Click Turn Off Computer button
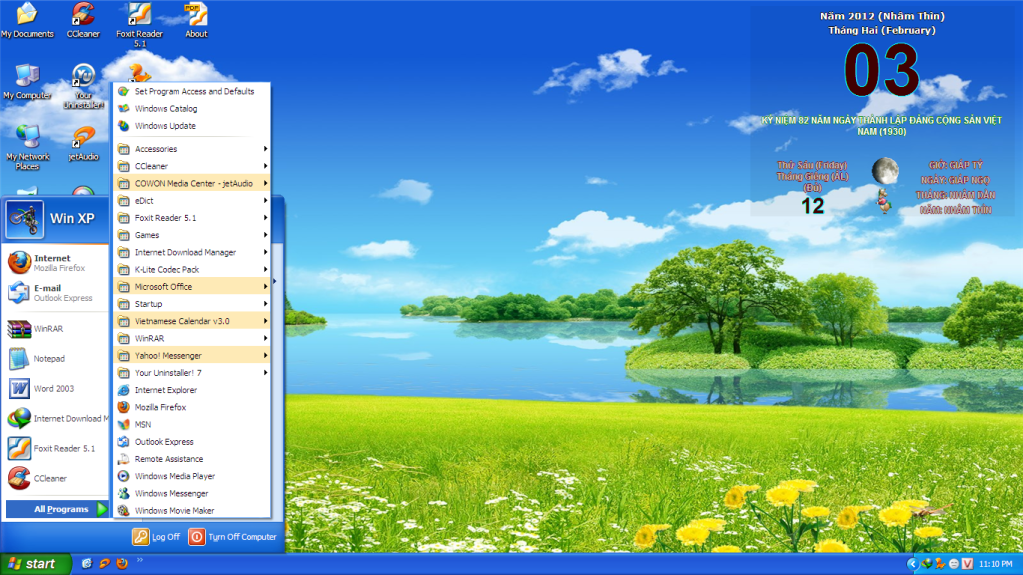Screen dimensions: 1023x575 pos(233,536)
